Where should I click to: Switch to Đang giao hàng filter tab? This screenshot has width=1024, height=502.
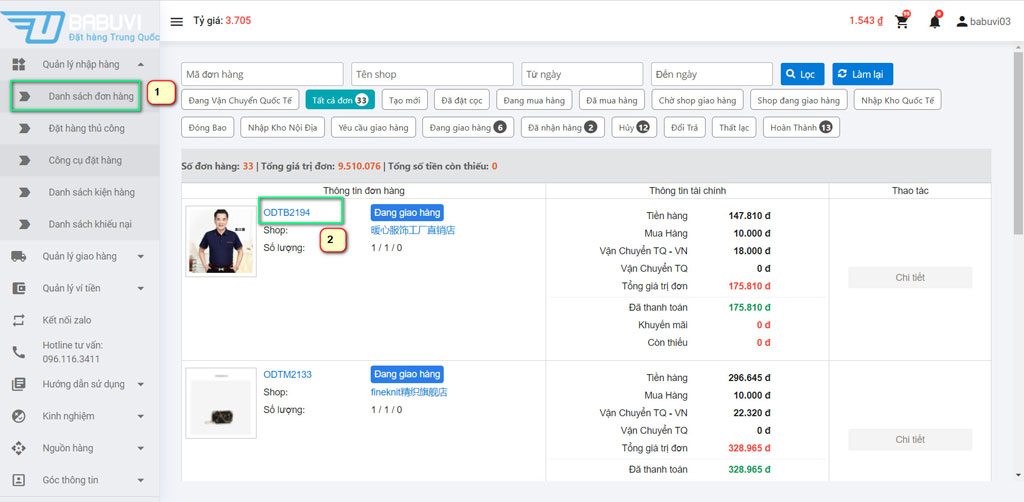(467, 127)
